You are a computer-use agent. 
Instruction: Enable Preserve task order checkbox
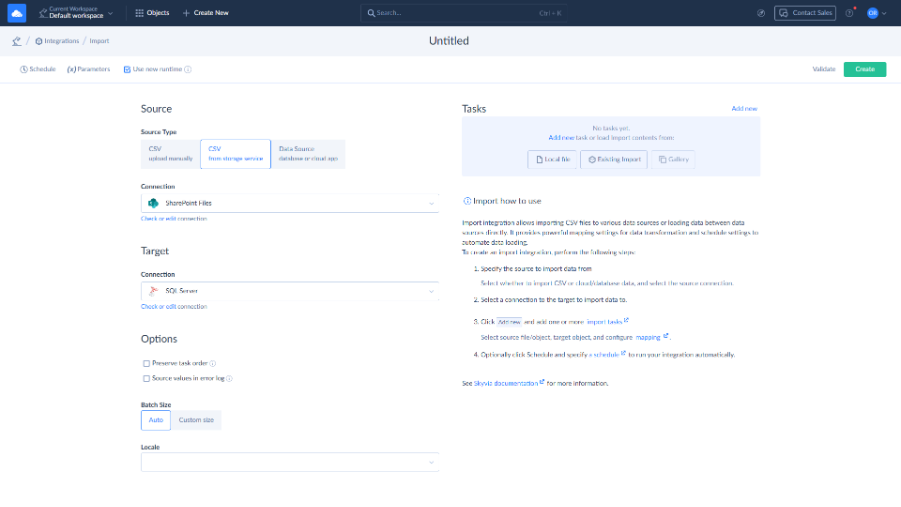coord(147,363)
